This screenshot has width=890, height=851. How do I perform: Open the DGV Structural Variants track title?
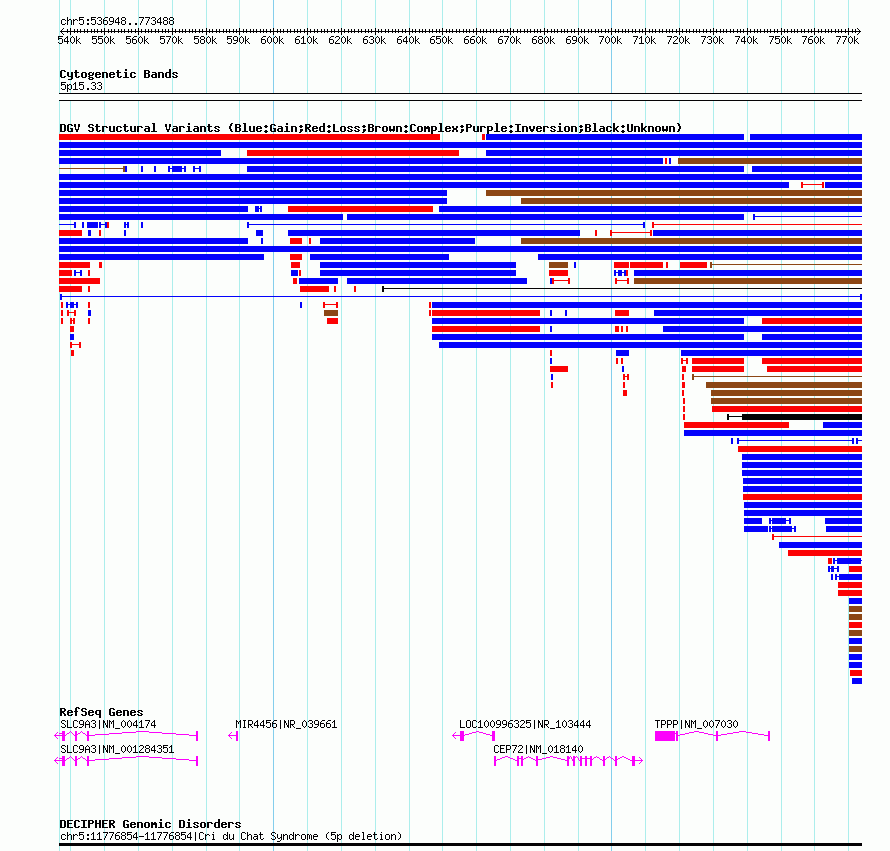370,128
